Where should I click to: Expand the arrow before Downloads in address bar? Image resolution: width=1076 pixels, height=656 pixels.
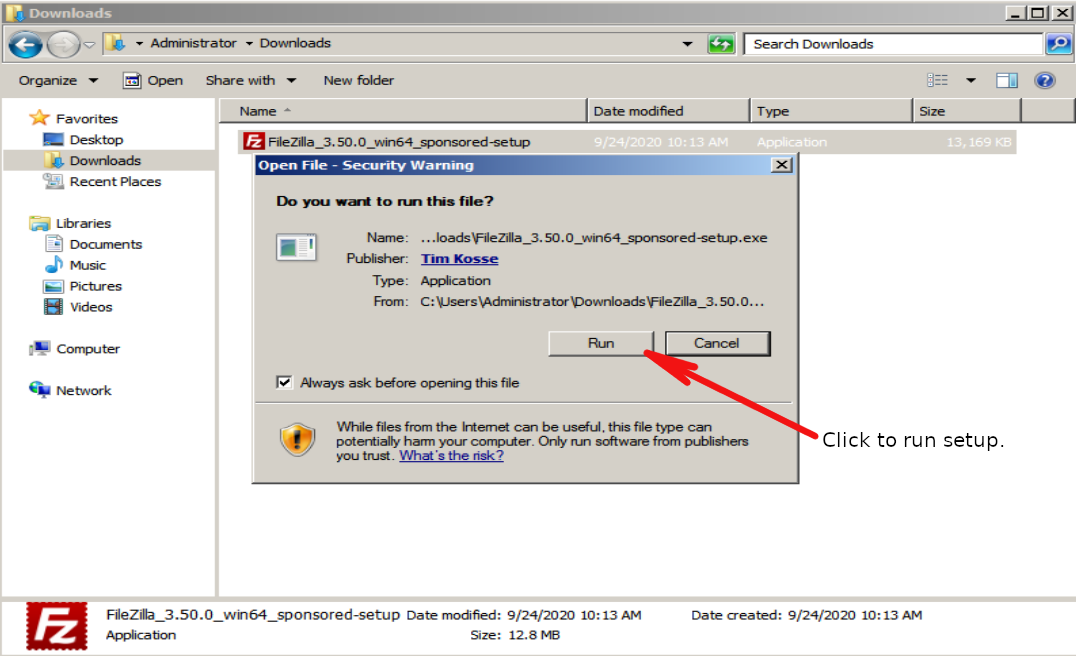coord(249,43)
